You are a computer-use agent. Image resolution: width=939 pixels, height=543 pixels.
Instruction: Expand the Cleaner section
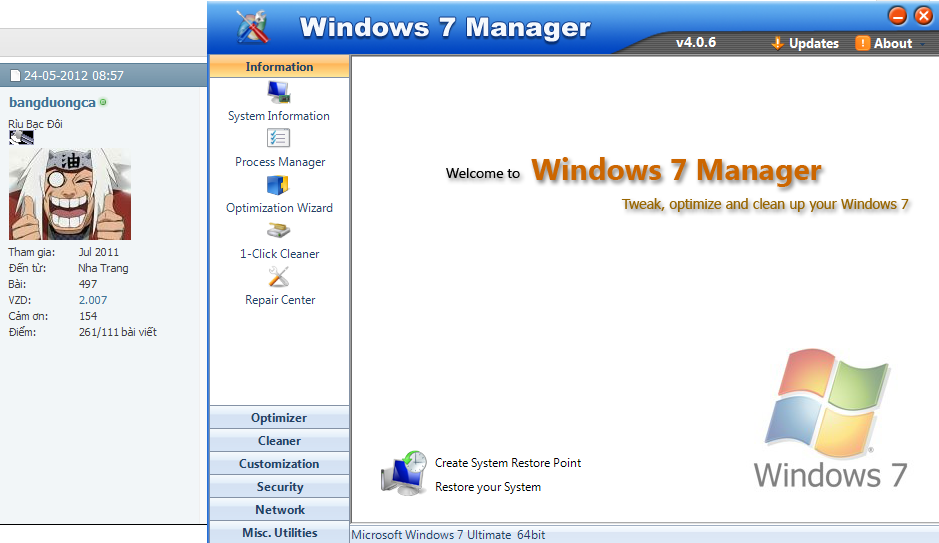point(279,441)
